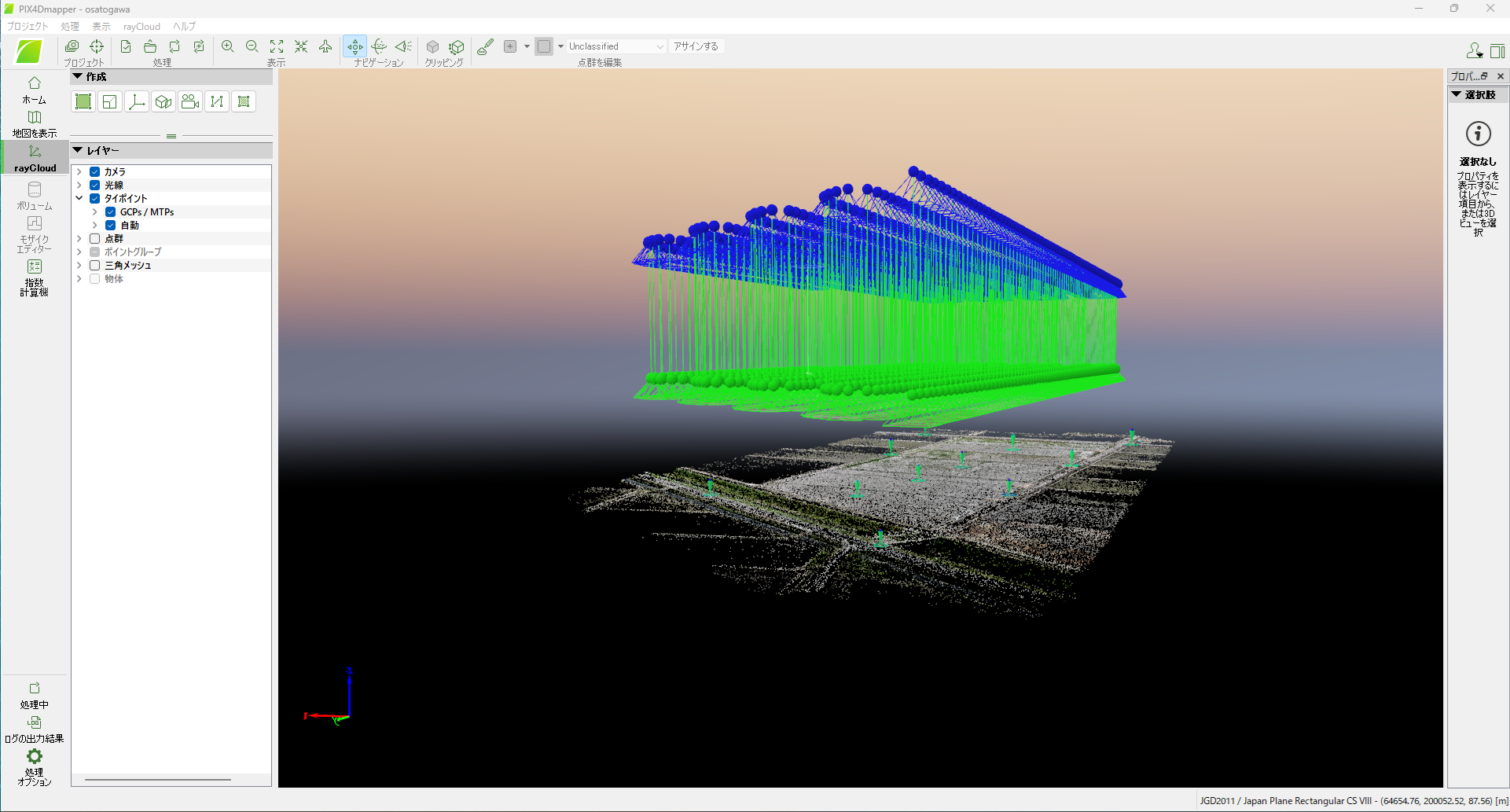Viewport: 1510px width, 812px height.
Task: Create a new processing area icon
Action: pos(244,101)
